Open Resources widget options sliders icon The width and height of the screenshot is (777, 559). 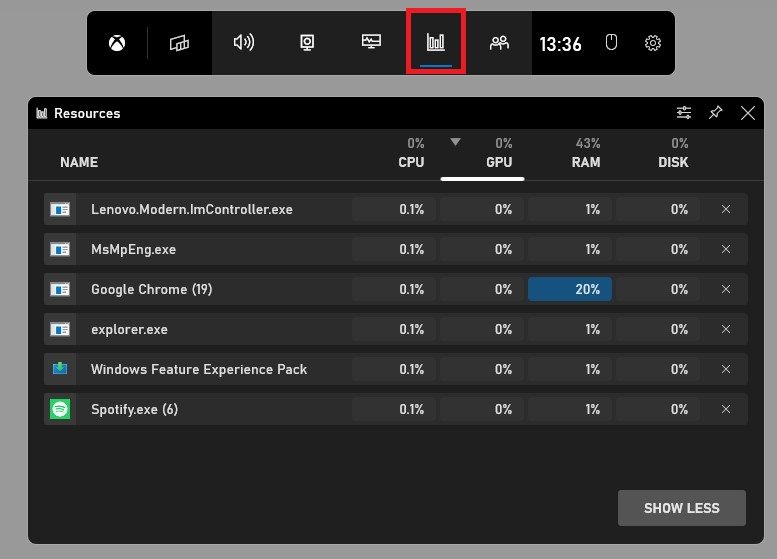coord(684,113)
